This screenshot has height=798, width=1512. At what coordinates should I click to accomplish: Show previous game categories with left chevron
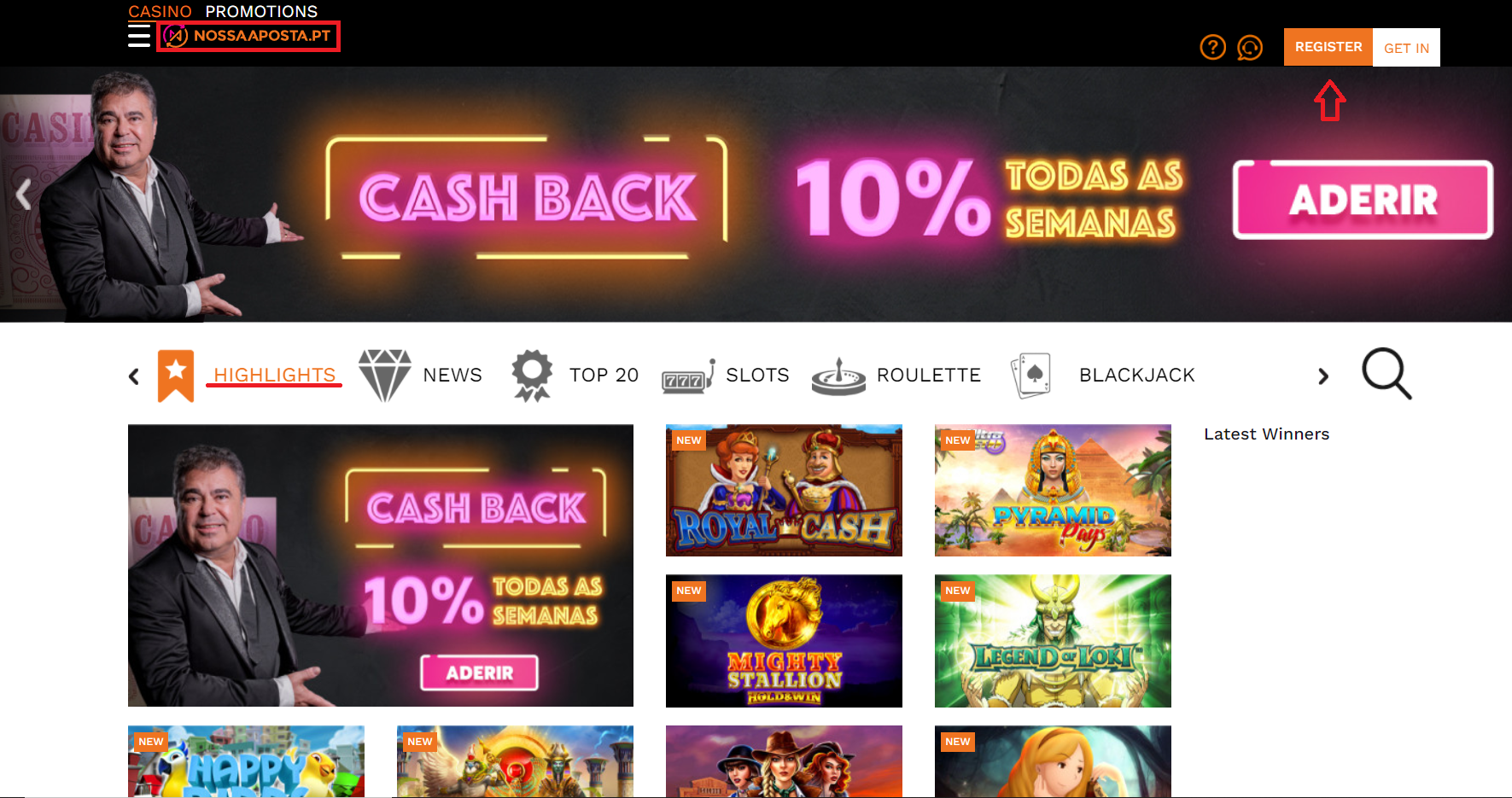point(134,376)
